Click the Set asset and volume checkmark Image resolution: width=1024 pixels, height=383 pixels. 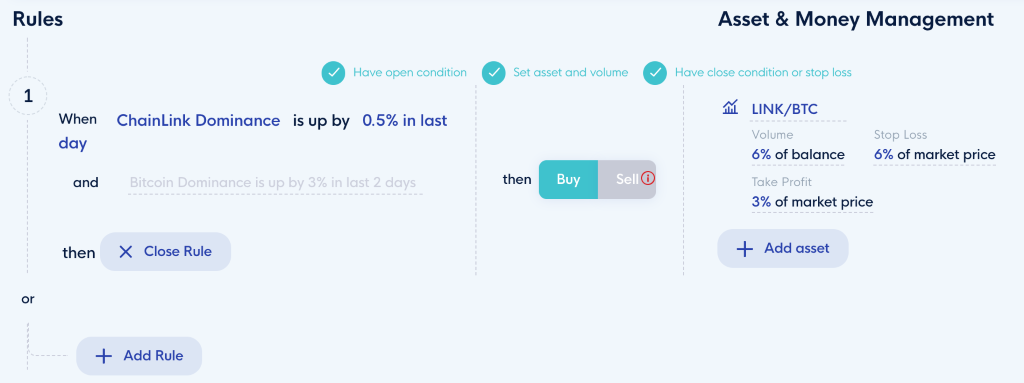[494, 73]
